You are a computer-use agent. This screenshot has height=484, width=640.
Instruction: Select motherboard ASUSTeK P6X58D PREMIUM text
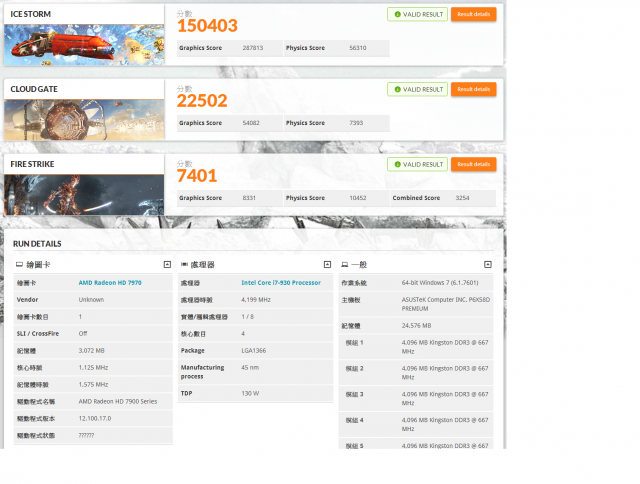coord(446,304)
